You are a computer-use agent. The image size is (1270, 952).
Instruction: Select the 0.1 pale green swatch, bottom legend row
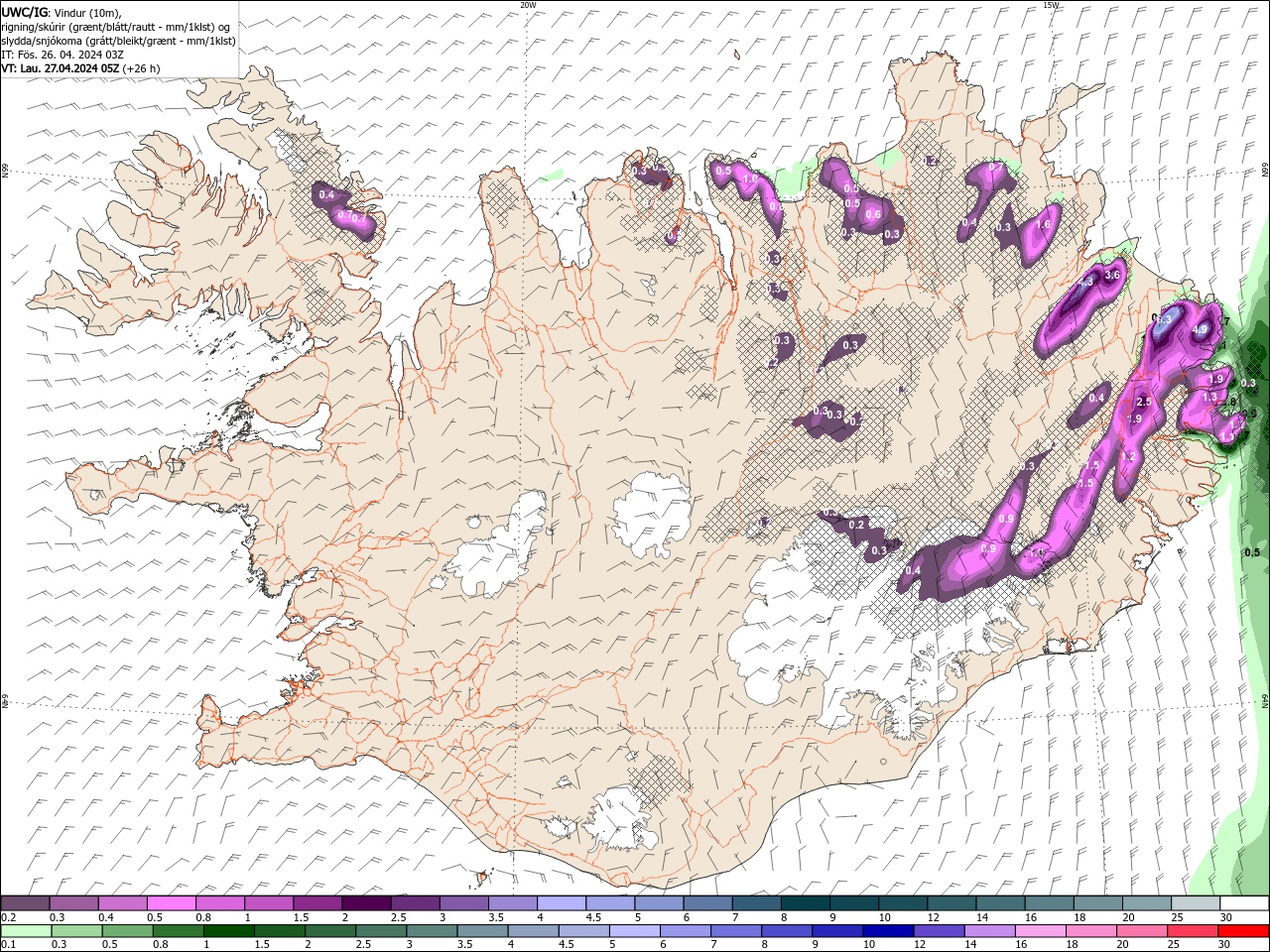(26, 931)
